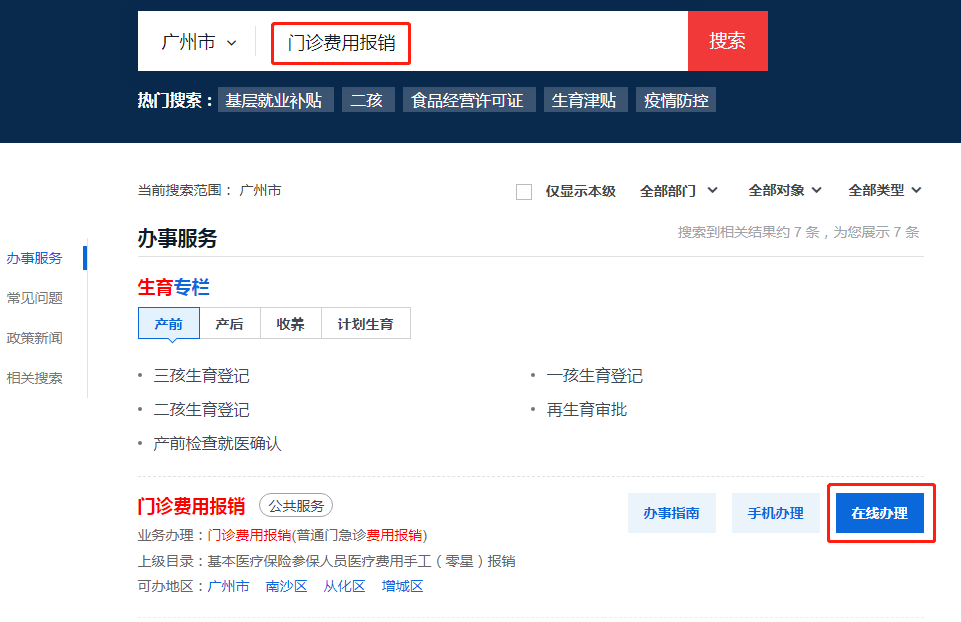
Task: Go to 常见问题 in the sidebar
Action: tap(35, 298)
